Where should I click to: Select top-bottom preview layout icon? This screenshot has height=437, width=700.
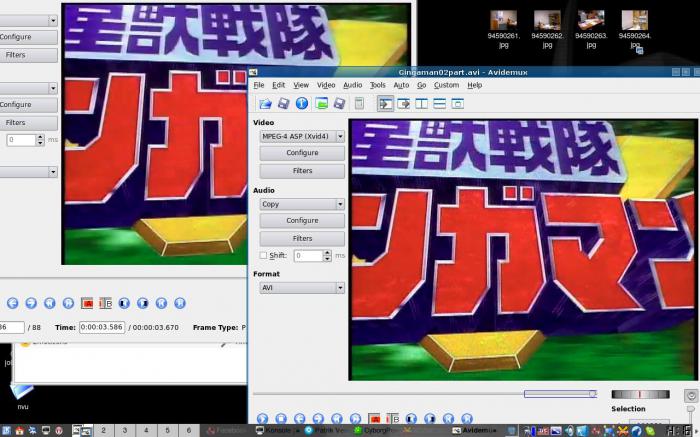click(x=439, y=104)
